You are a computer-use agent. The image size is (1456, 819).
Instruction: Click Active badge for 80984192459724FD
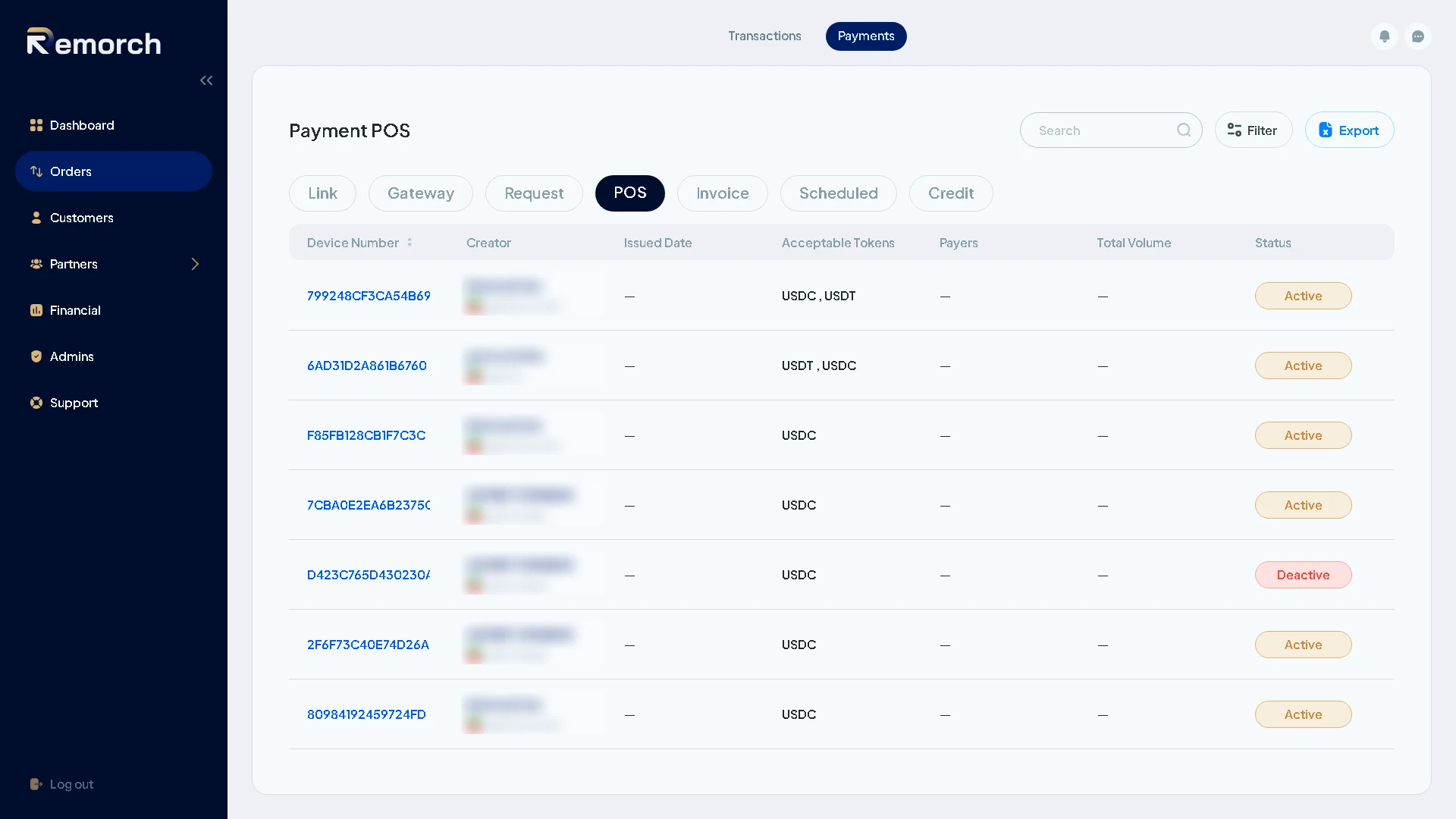1303,714
